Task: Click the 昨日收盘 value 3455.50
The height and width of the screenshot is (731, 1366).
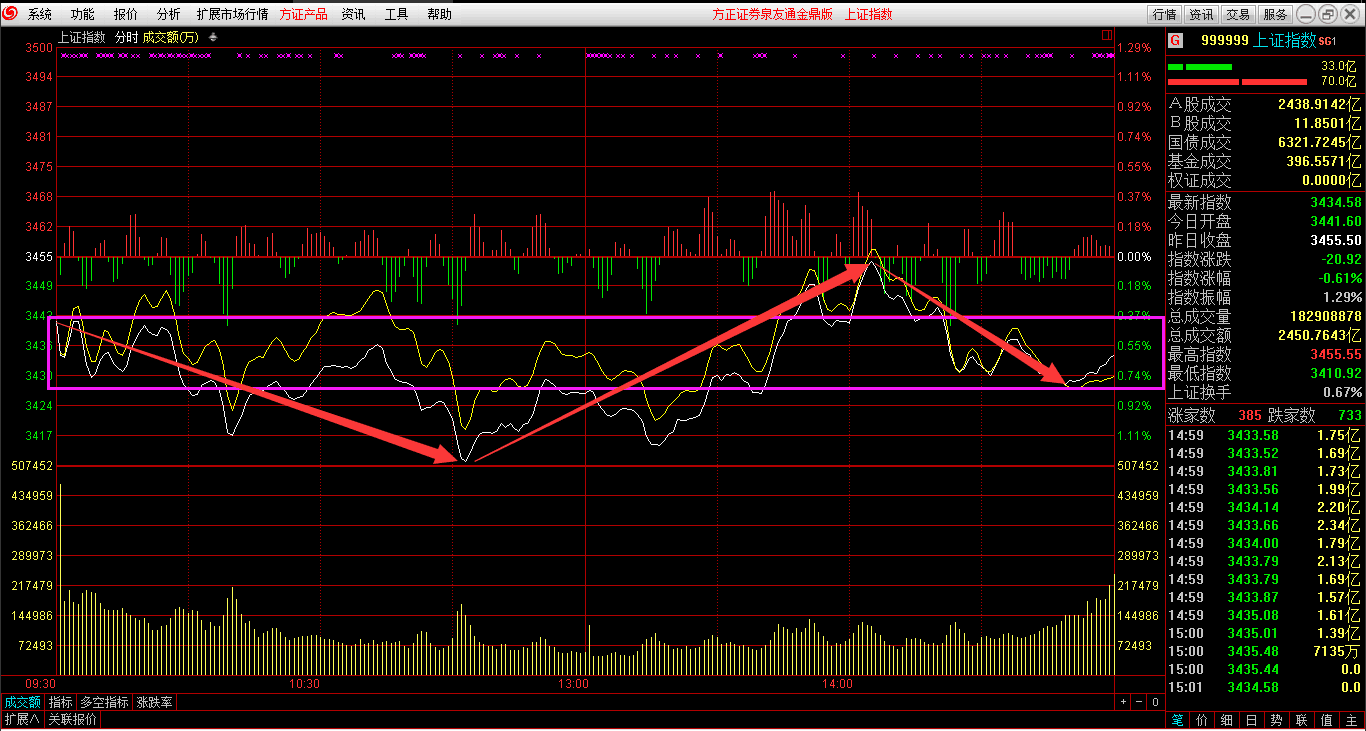Action: click(1336, 240)
